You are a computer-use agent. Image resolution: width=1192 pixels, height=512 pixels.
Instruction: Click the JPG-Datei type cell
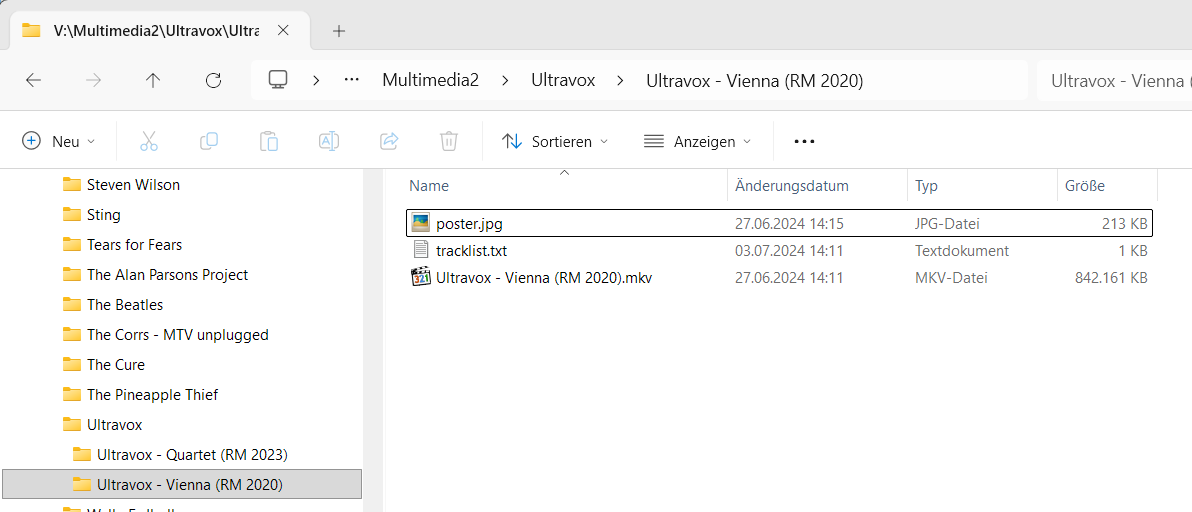(x=947, y=224)
